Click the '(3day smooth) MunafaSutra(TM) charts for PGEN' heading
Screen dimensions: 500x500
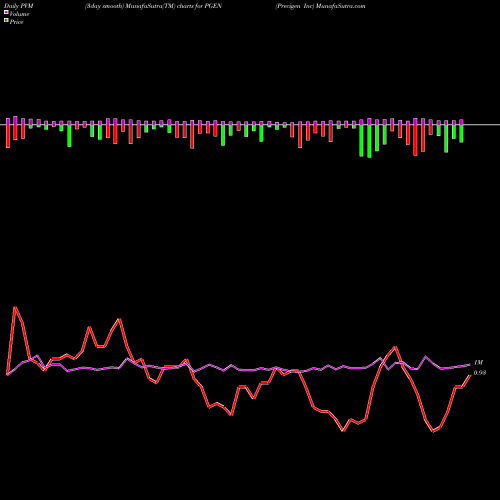[153, 6]
